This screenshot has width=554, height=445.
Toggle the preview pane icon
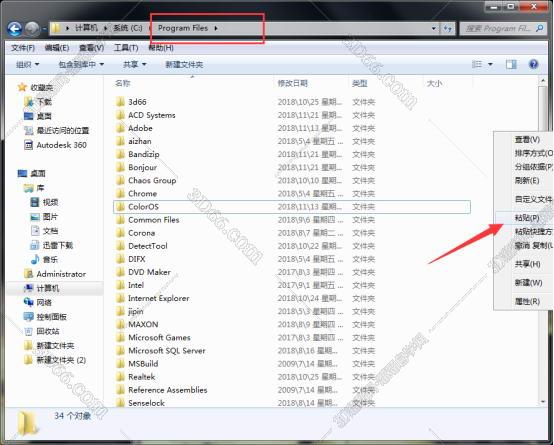click(511, 64)
